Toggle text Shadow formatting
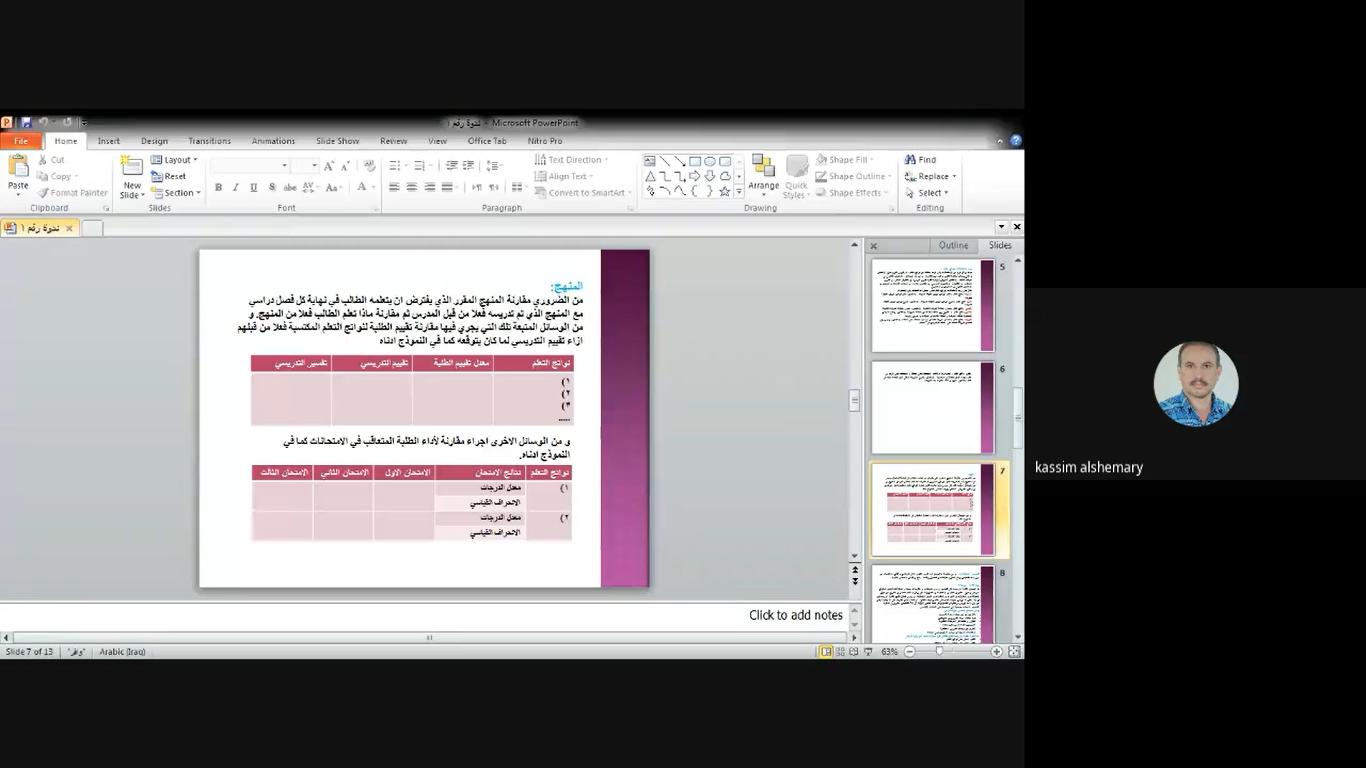 coord(272,188)
